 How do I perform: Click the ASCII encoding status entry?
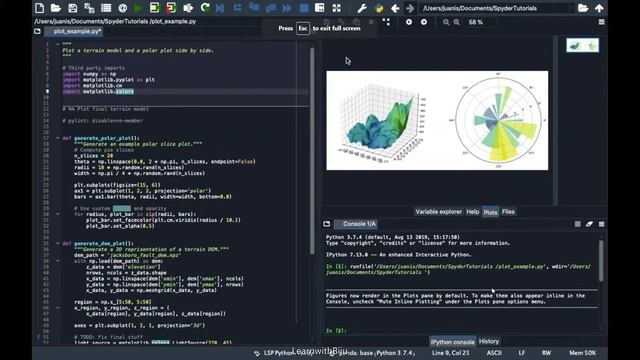coord(494,353)
